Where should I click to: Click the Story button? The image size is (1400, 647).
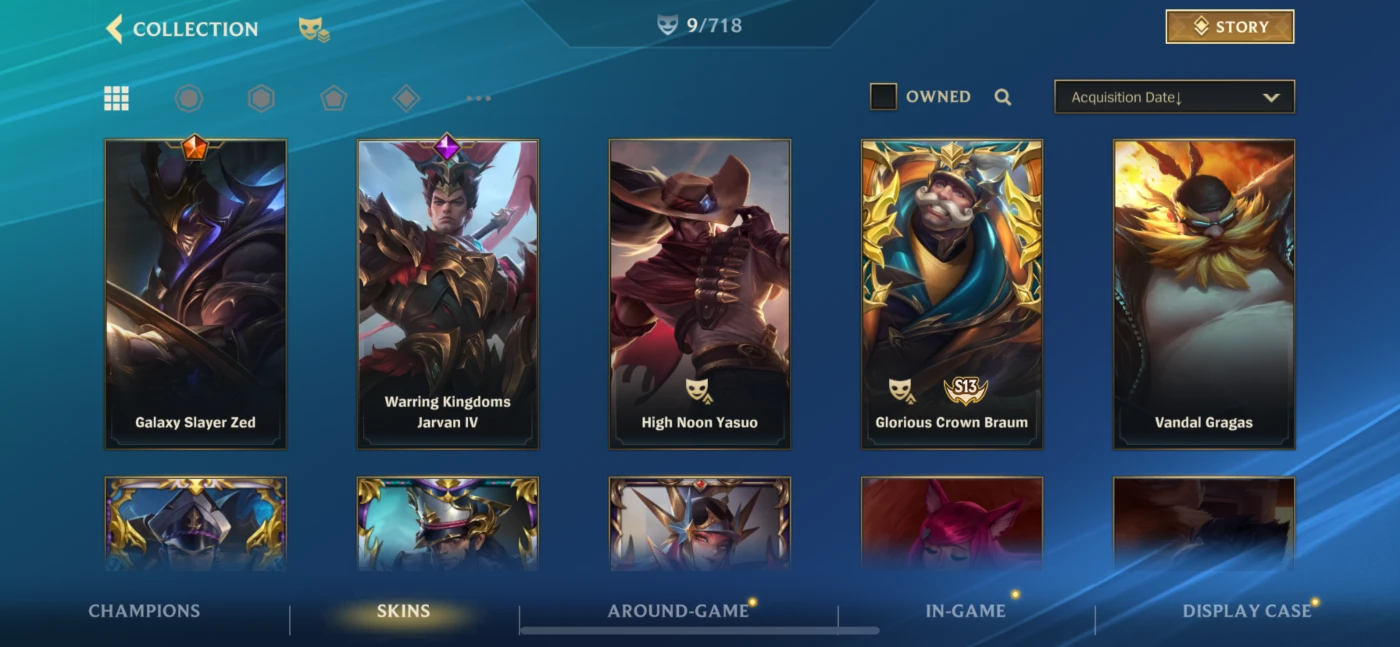[x=1230, y=27]
